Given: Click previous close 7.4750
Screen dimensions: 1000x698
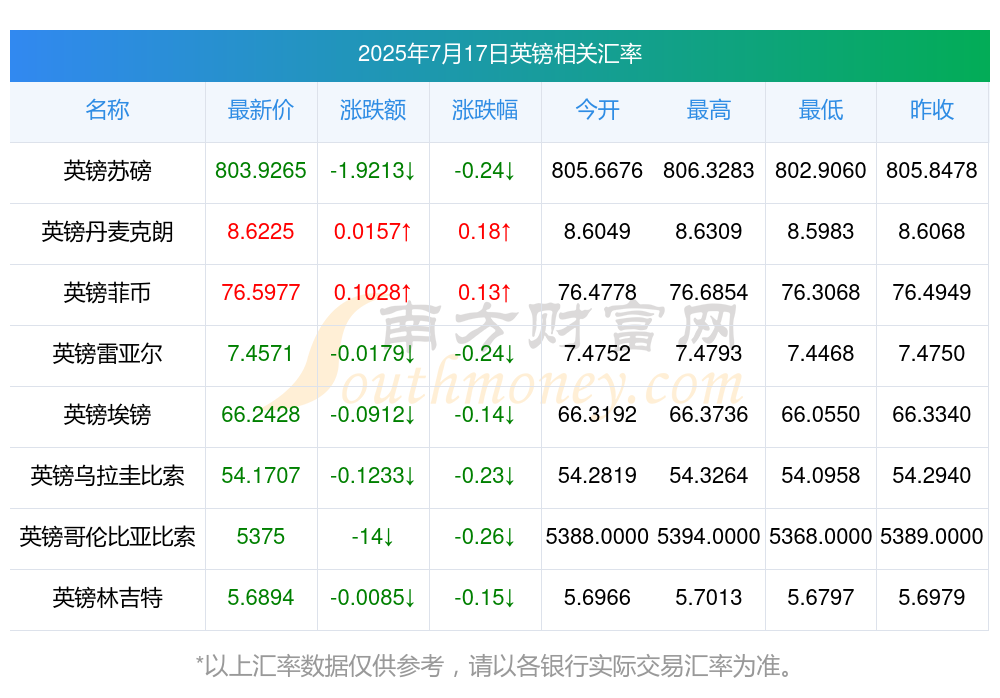Looking at the screenshot, I should [x=932, y=353].
